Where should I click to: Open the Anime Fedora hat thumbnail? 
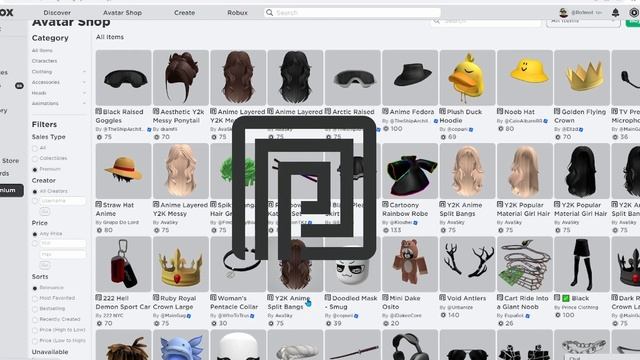410,78
